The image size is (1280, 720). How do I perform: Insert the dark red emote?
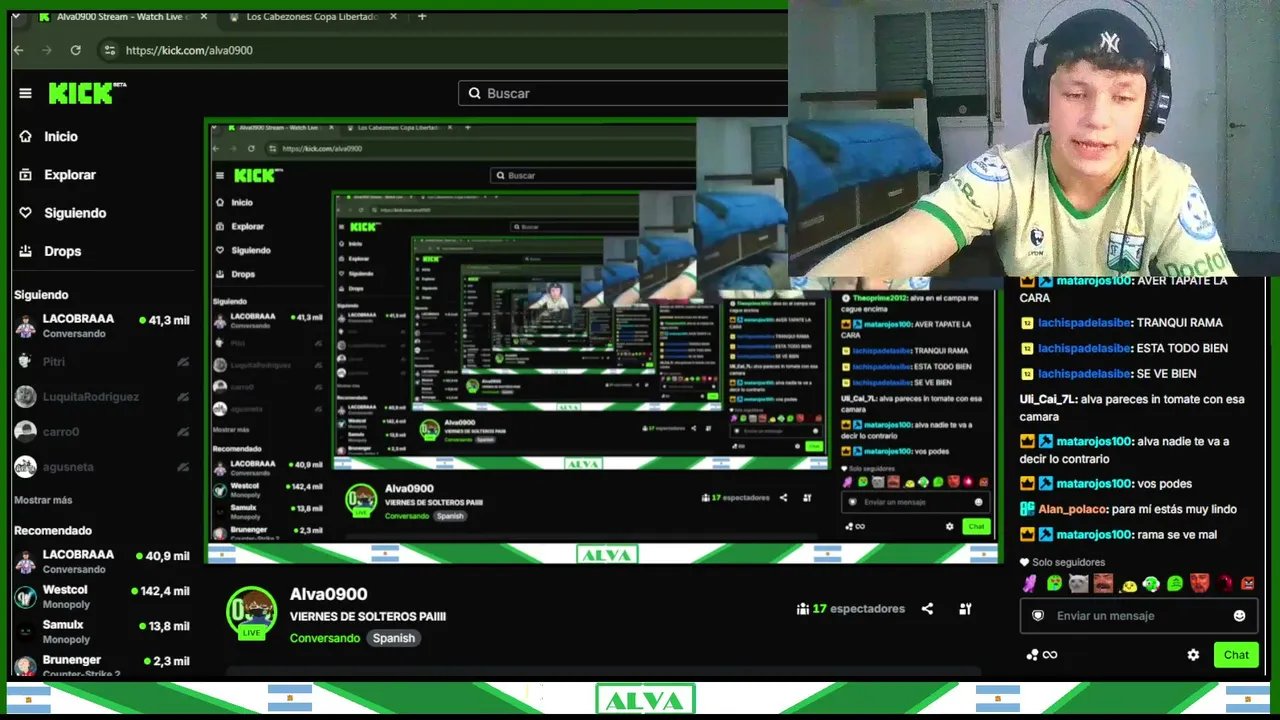coord(1224,583)
